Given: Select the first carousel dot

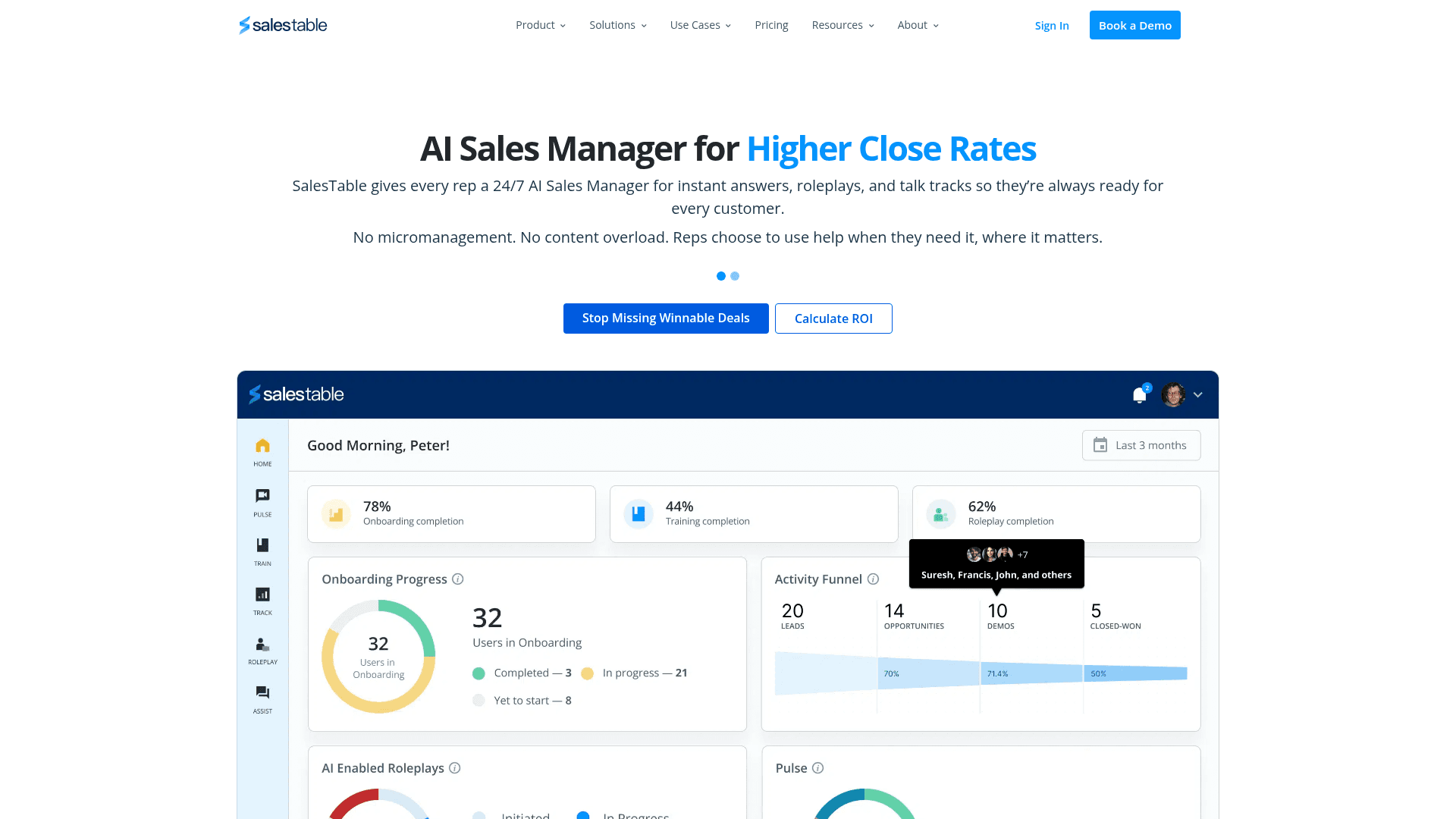Looking at the screenshot, I should point(721,276).
